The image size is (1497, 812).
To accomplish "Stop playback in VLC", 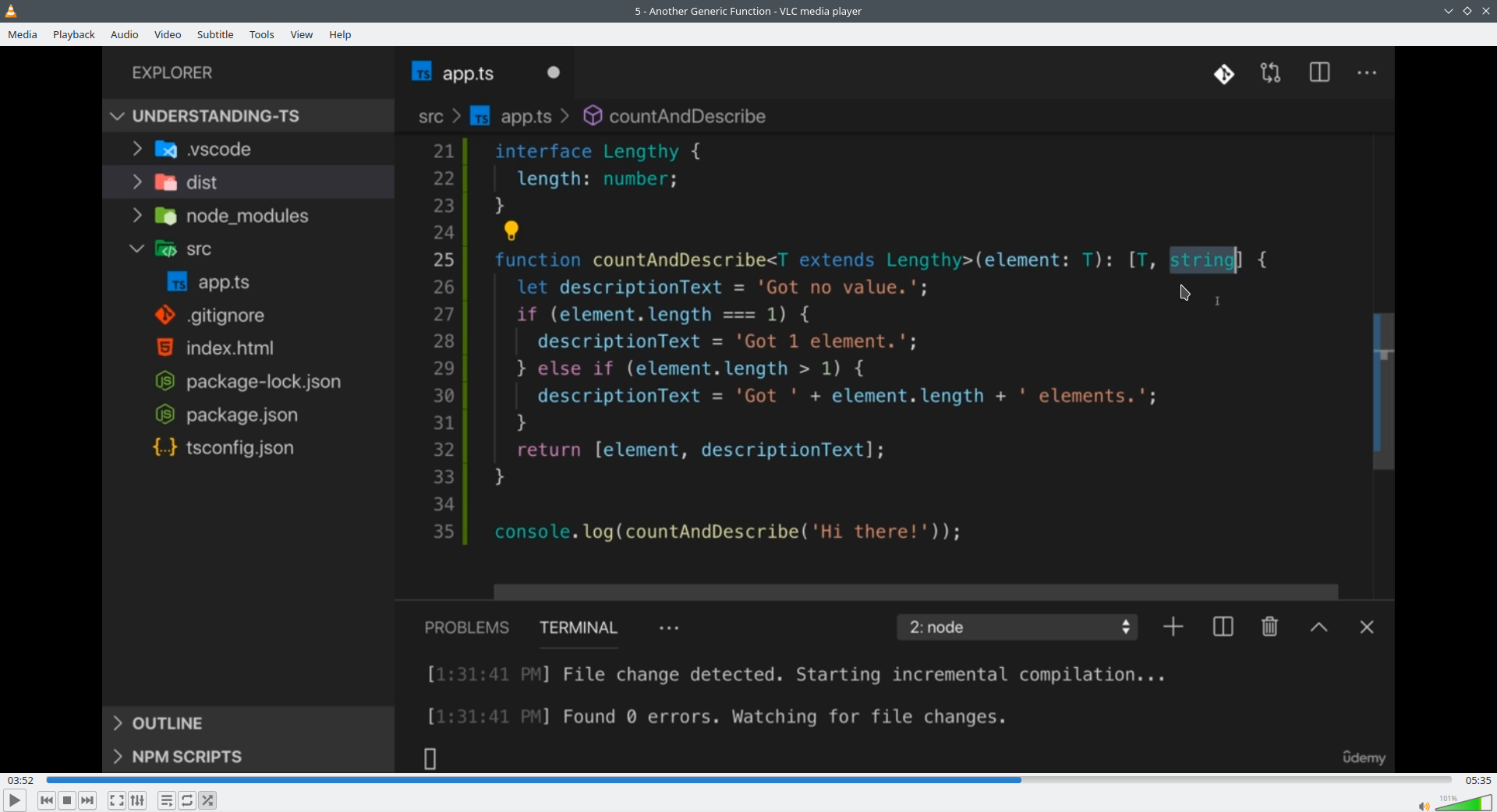I will click(67, 800).
